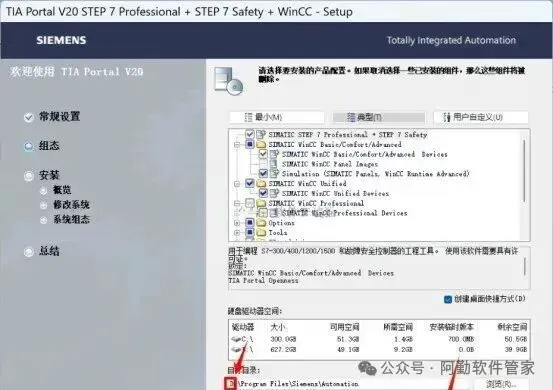553x390 pixels.
Task: Click the SIEMENS logo in the header
Action: 61,40
